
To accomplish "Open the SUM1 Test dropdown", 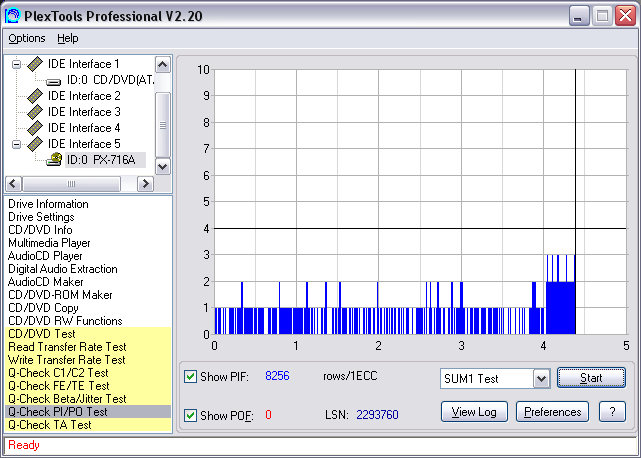I will point(541,378).
